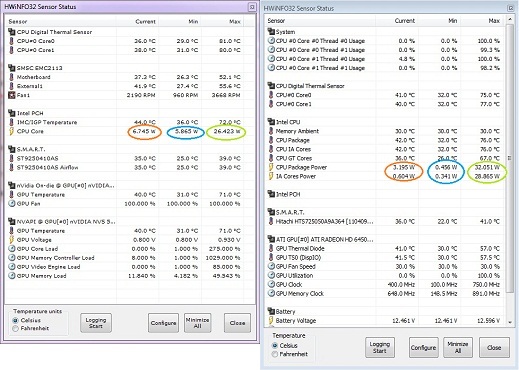Select GPU Video Engine Load row
Viewport: 519px width, 370px height.
pos(125,267)
